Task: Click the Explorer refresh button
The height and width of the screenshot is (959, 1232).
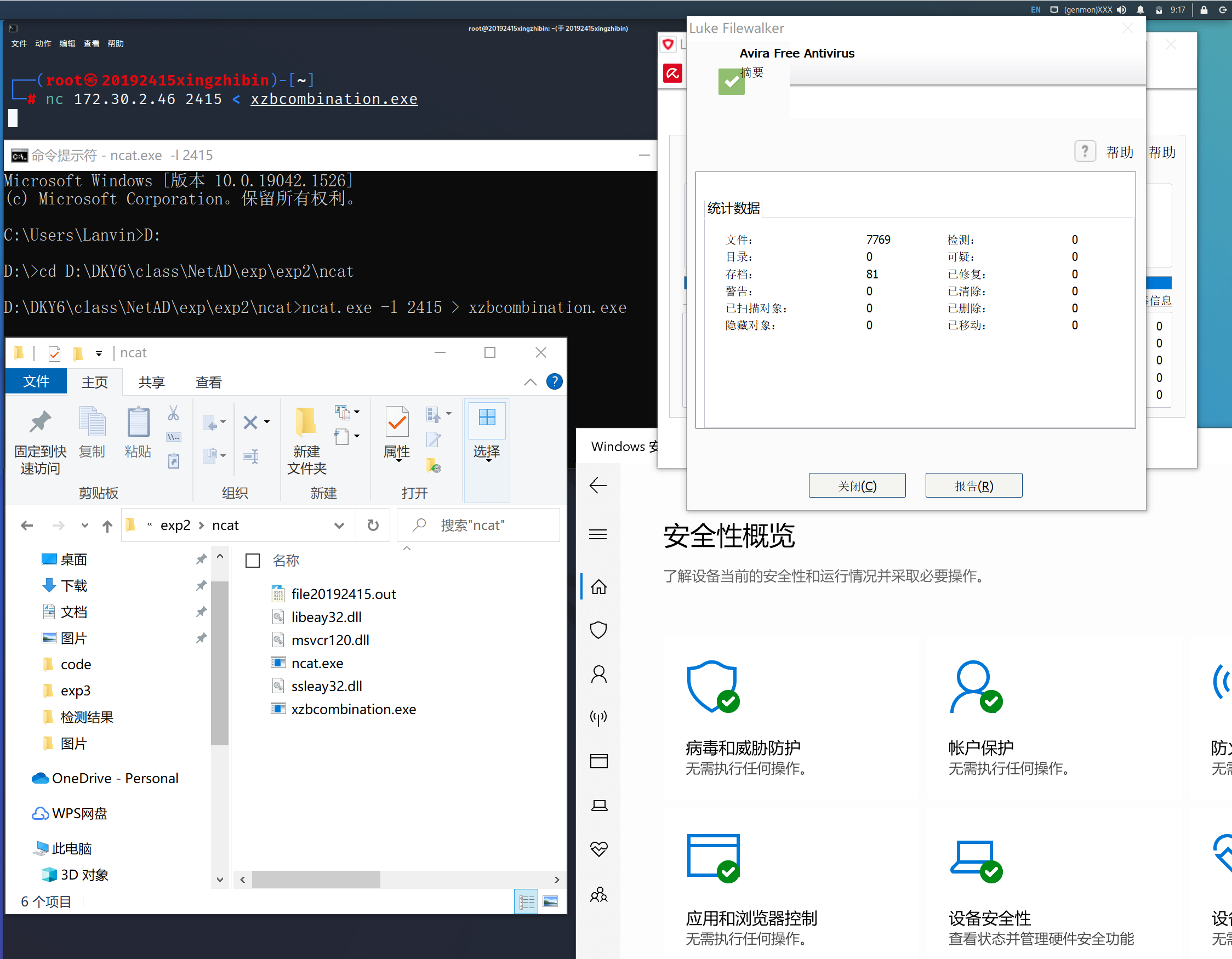Action: coord(373,525)
